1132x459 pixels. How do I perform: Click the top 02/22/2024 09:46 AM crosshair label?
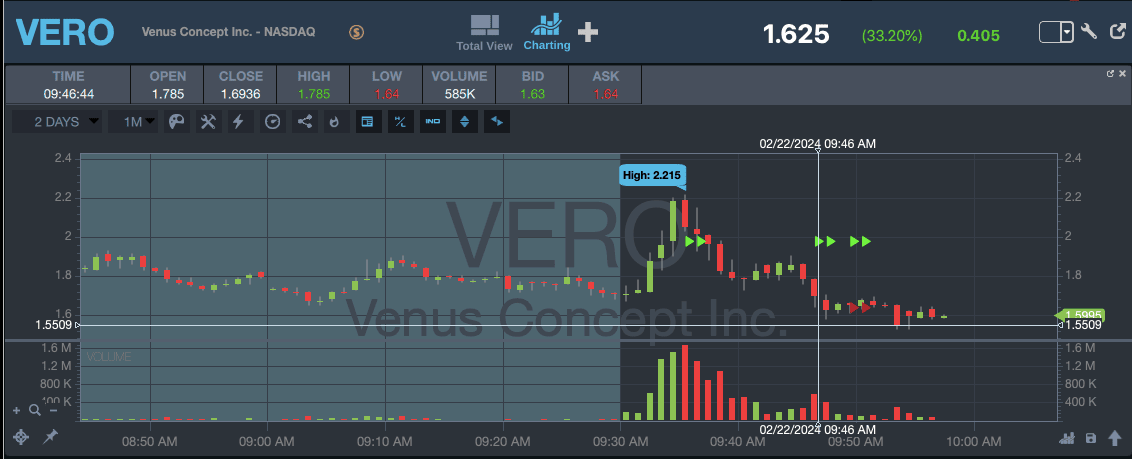click(817, 144)
